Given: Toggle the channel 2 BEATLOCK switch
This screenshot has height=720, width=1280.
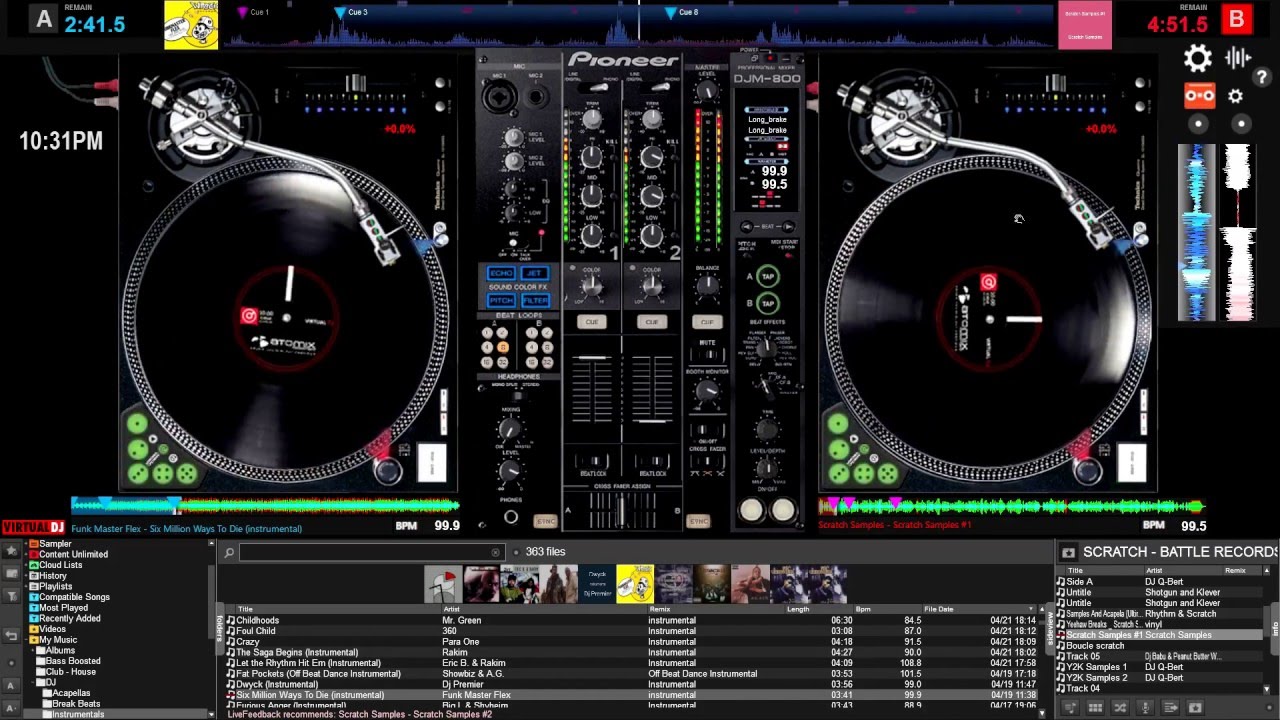Looking at the screenshot, I should click(653, 461).
